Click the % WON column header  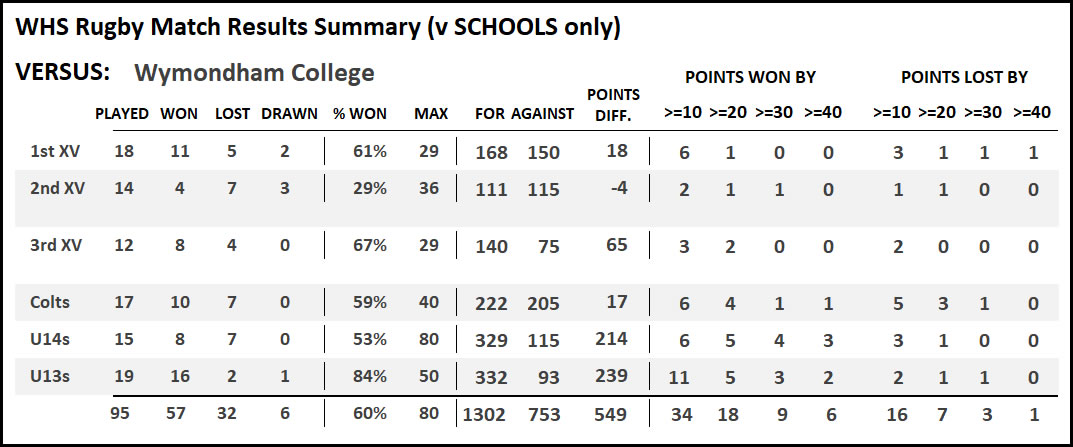(360, 113)
